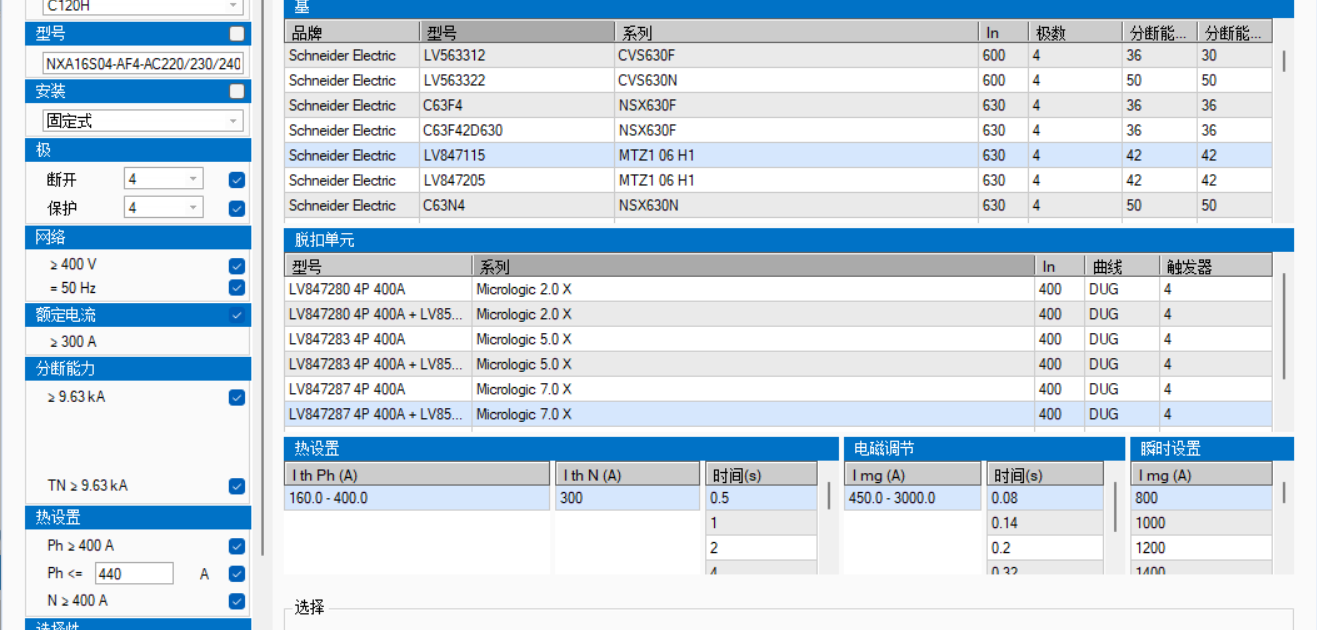Select the LV563322 CVS630N breaker row

click(x=779, y=81)
